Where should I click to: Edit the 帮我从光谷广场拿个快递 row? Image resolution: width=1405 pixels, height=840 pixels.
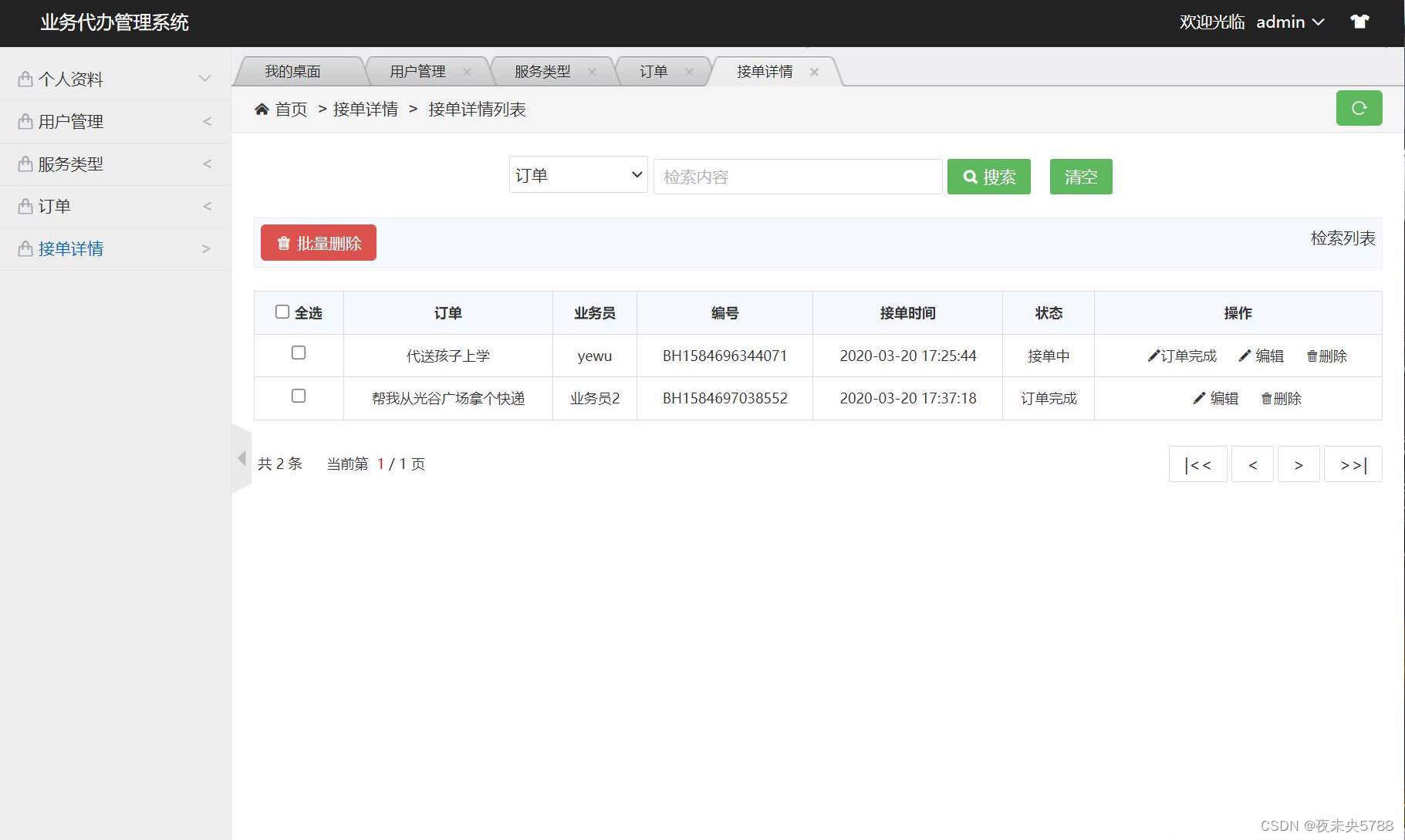[x=1216, y=398]
